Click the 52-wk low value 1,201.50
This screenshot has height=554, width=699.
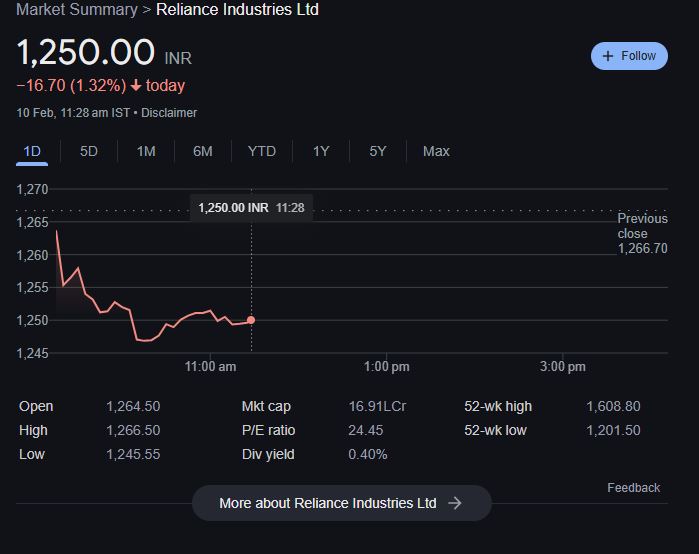[x=613, y=431]
